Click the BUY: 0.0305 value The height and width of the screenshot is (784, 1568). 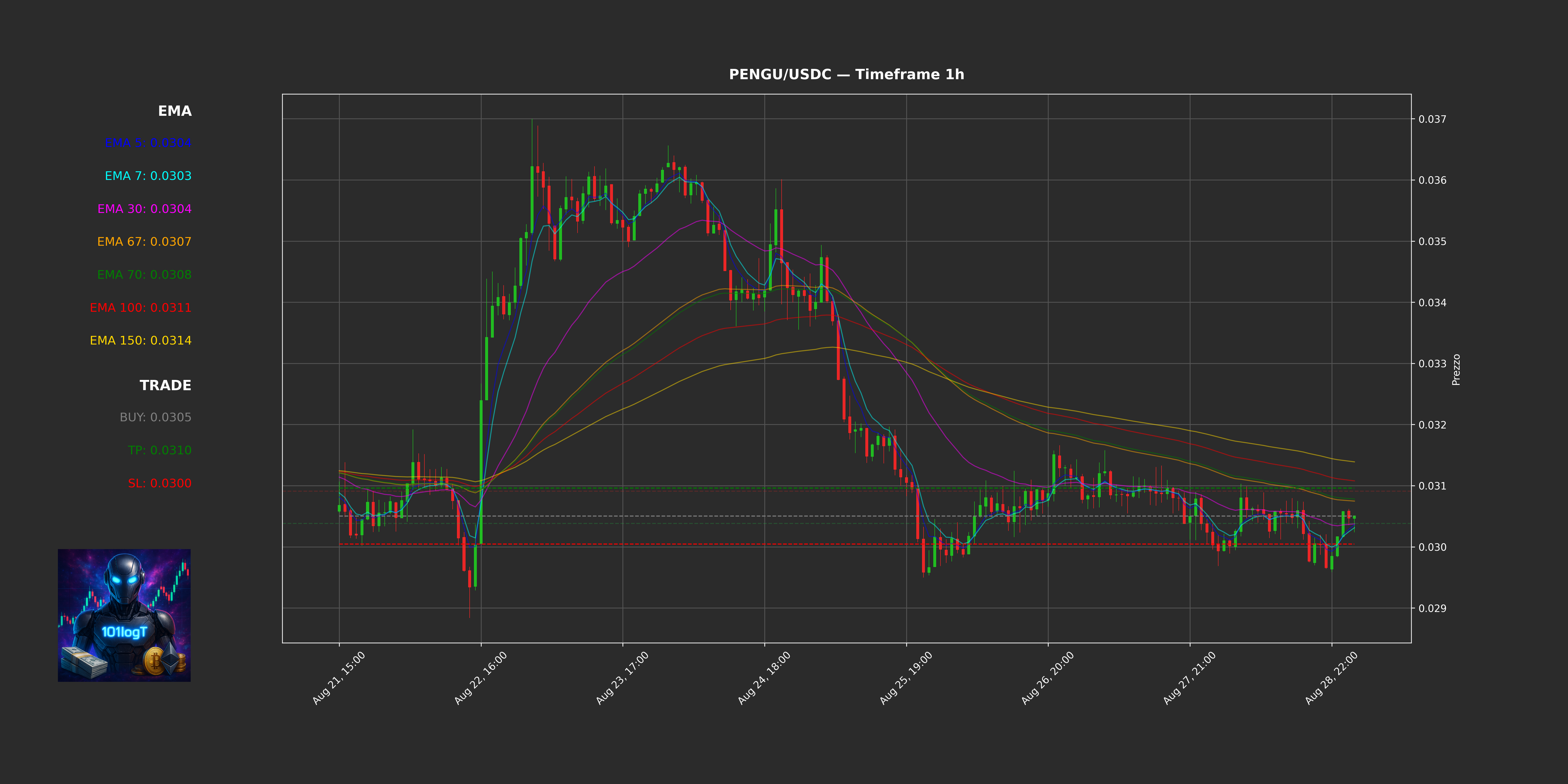point(155,417)
